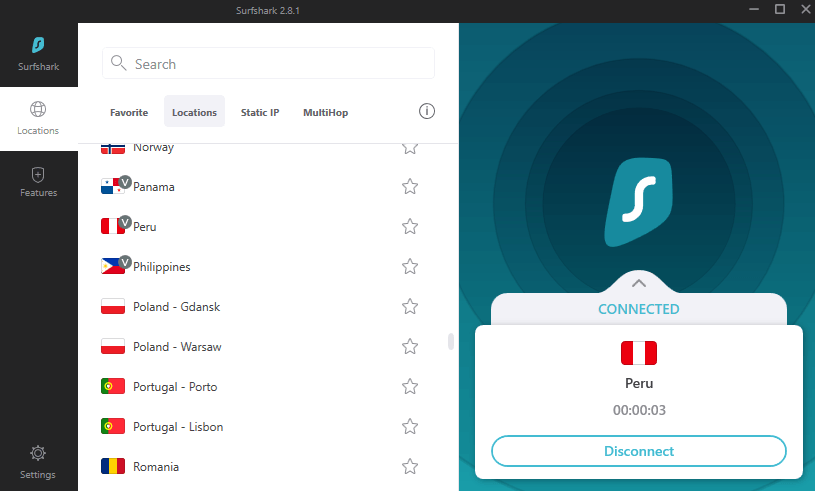Favorite Romania with its star
This screenshot has height=491, width=815.
(410, 467)
